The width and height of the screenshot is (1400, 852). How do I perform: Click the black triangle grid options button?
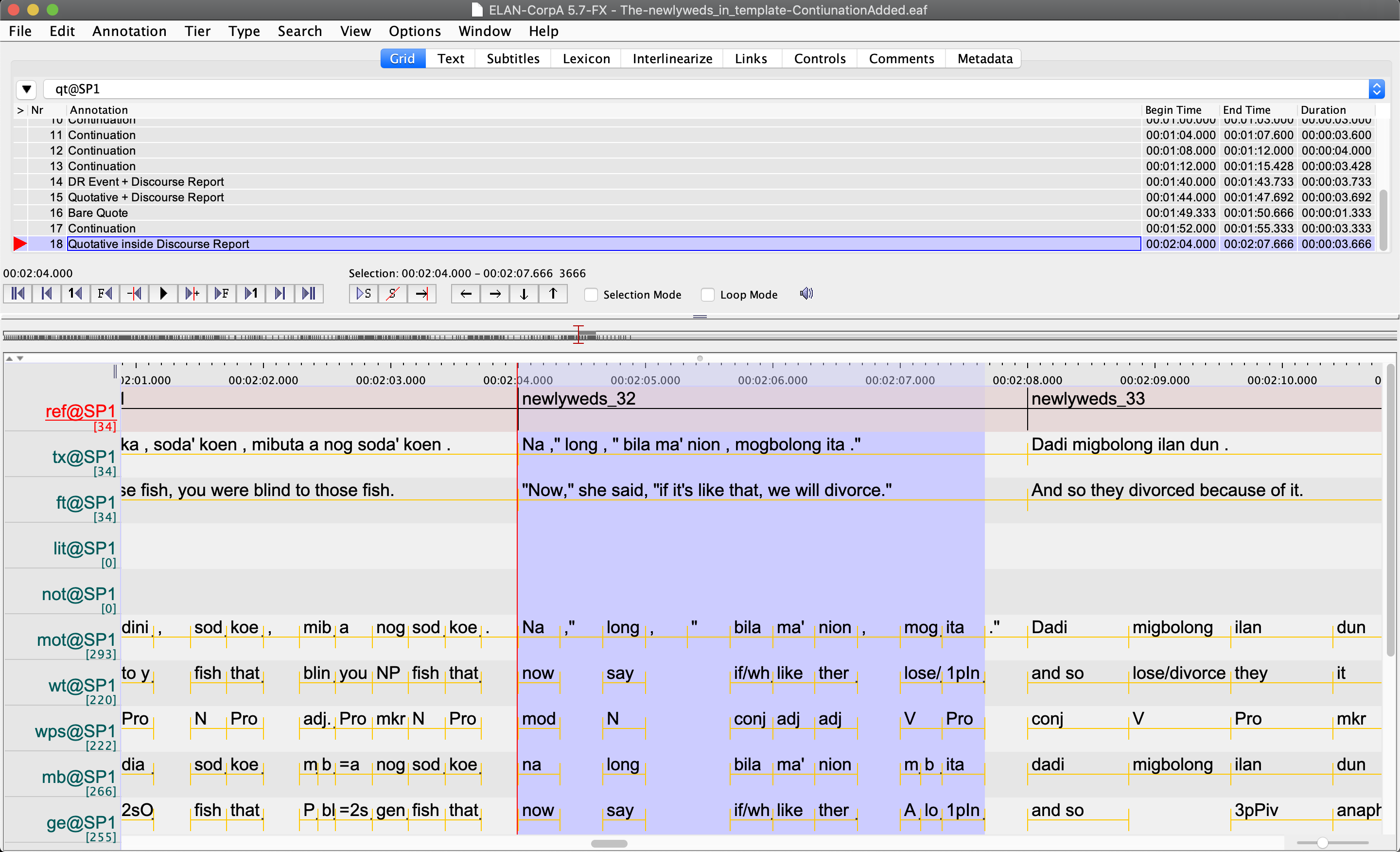click(x=26, y=89)
